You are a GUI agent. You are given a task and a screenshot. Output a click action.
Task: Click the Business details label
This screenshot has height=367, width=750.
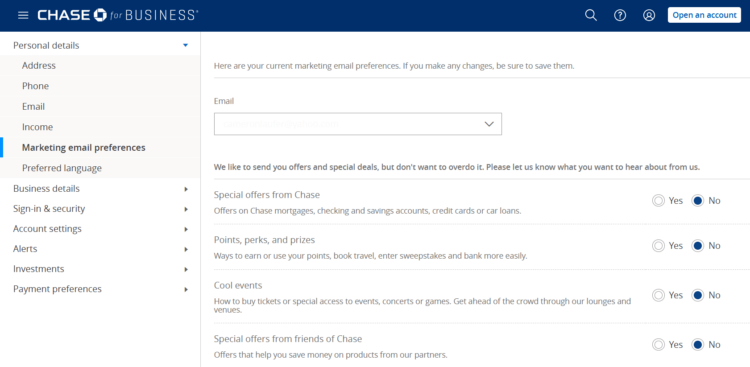[46, 189]
